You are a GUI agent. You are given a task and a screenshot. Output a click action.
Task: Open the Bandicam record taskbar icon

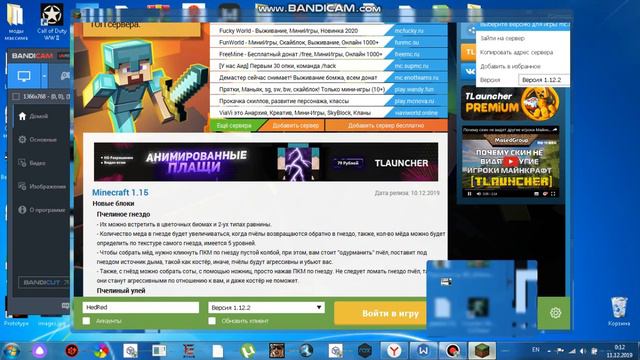[452, 351]
